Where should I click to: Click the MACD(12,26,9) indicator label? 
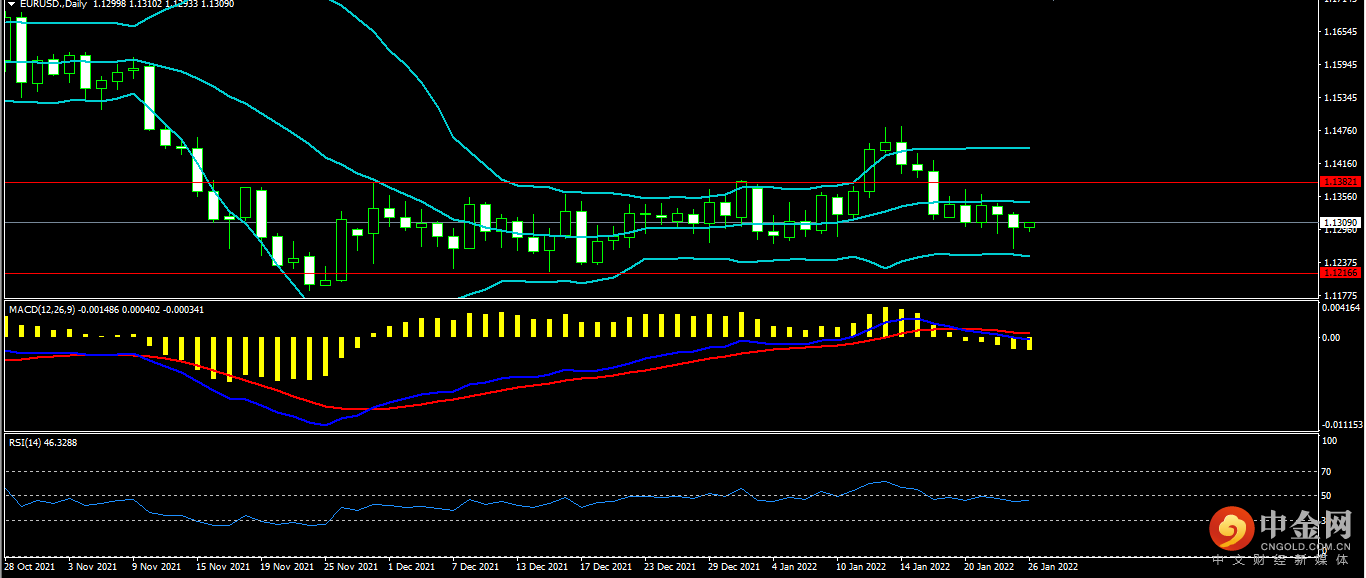(42, 310)
